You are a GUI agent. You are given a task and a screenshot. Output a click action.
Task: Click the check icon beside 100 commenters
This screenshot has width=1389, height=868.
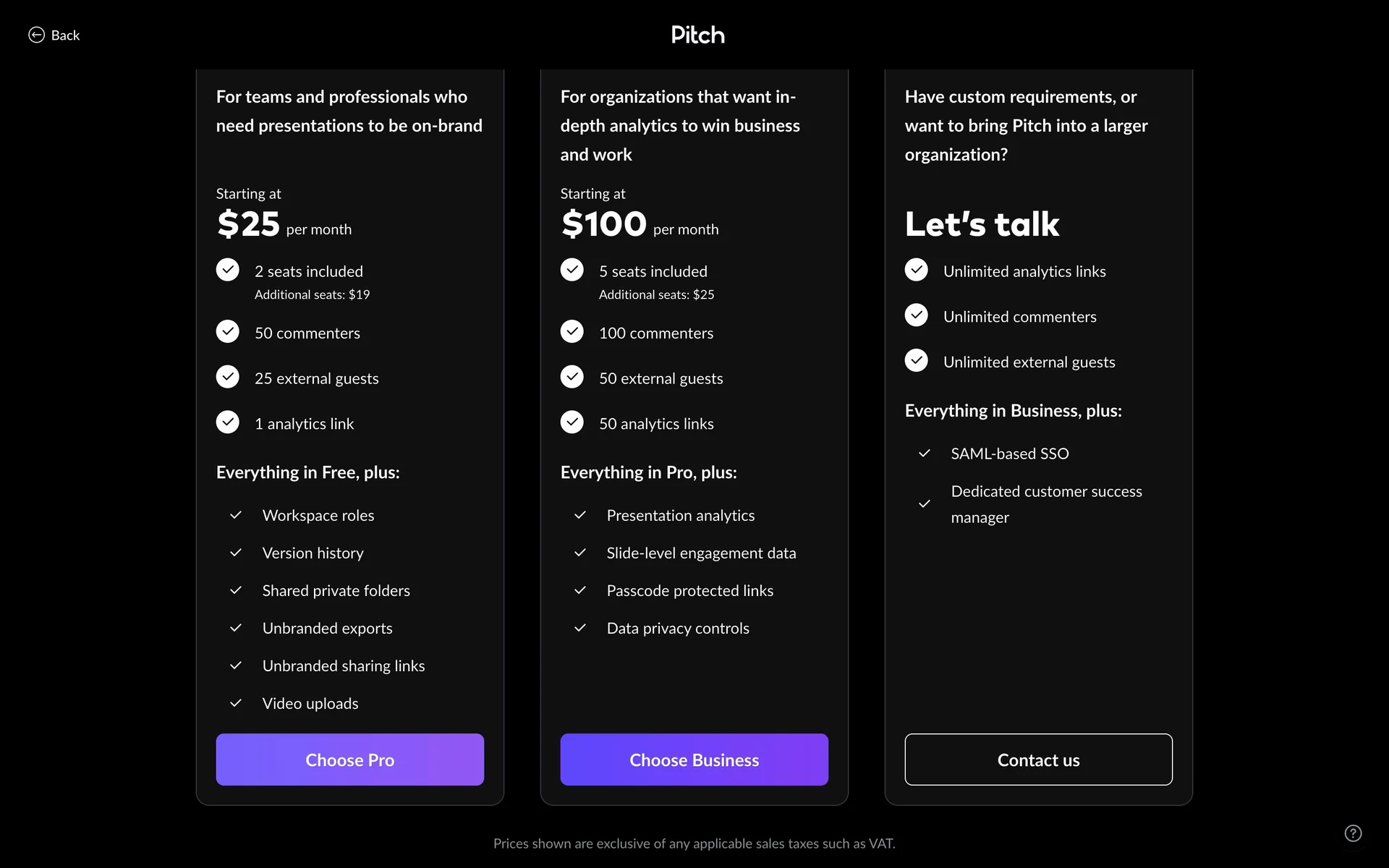572,331
